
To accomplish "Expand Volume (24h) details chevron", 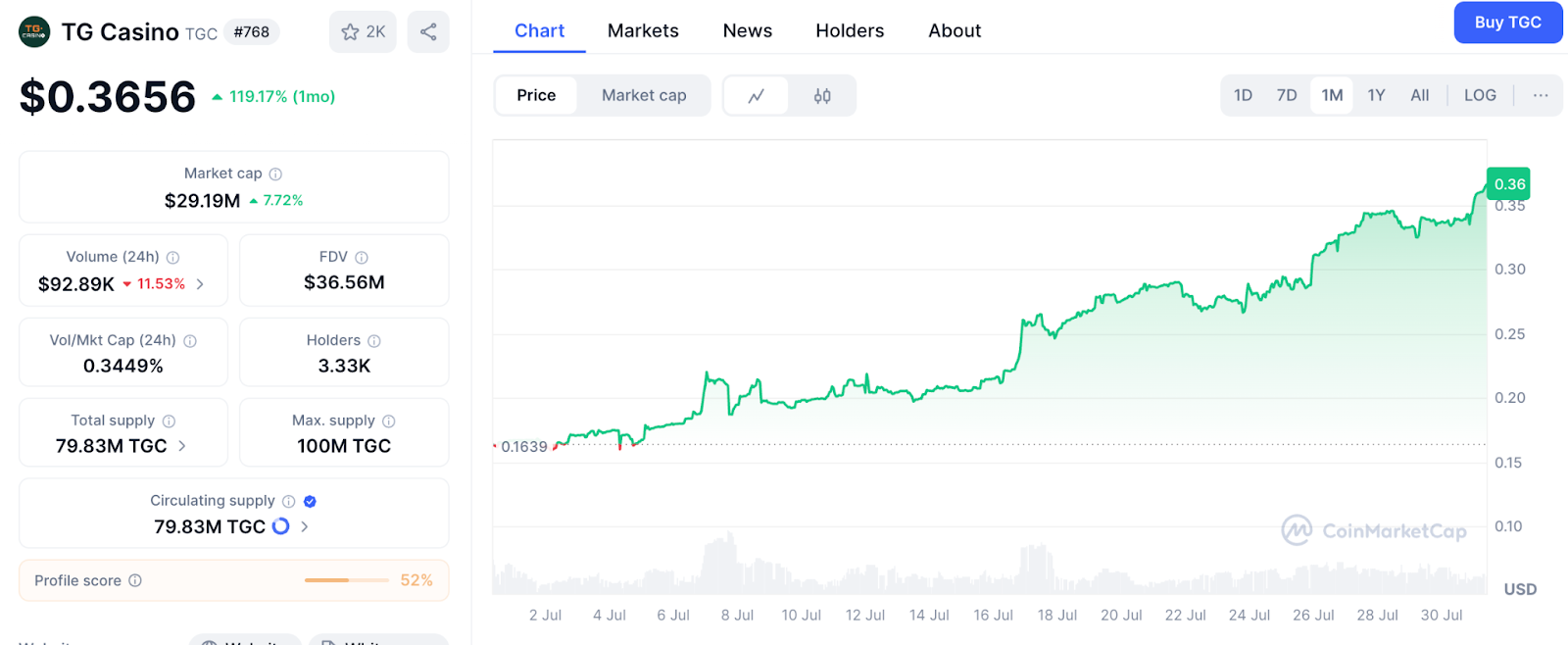I will 200,284.
